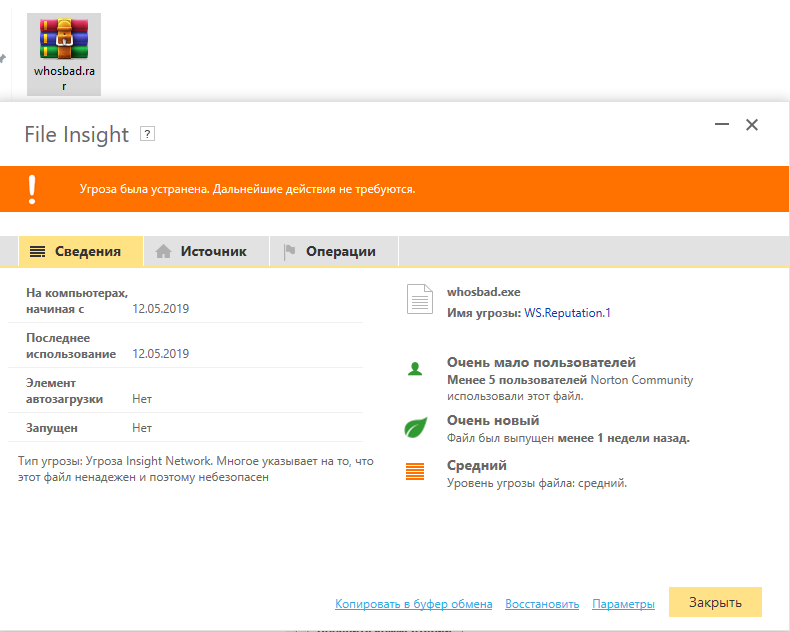Click the 'Очень мало пользователей' heading
Image resolution: width=790 pixels, height=632 pixels.
pos(541,362)
